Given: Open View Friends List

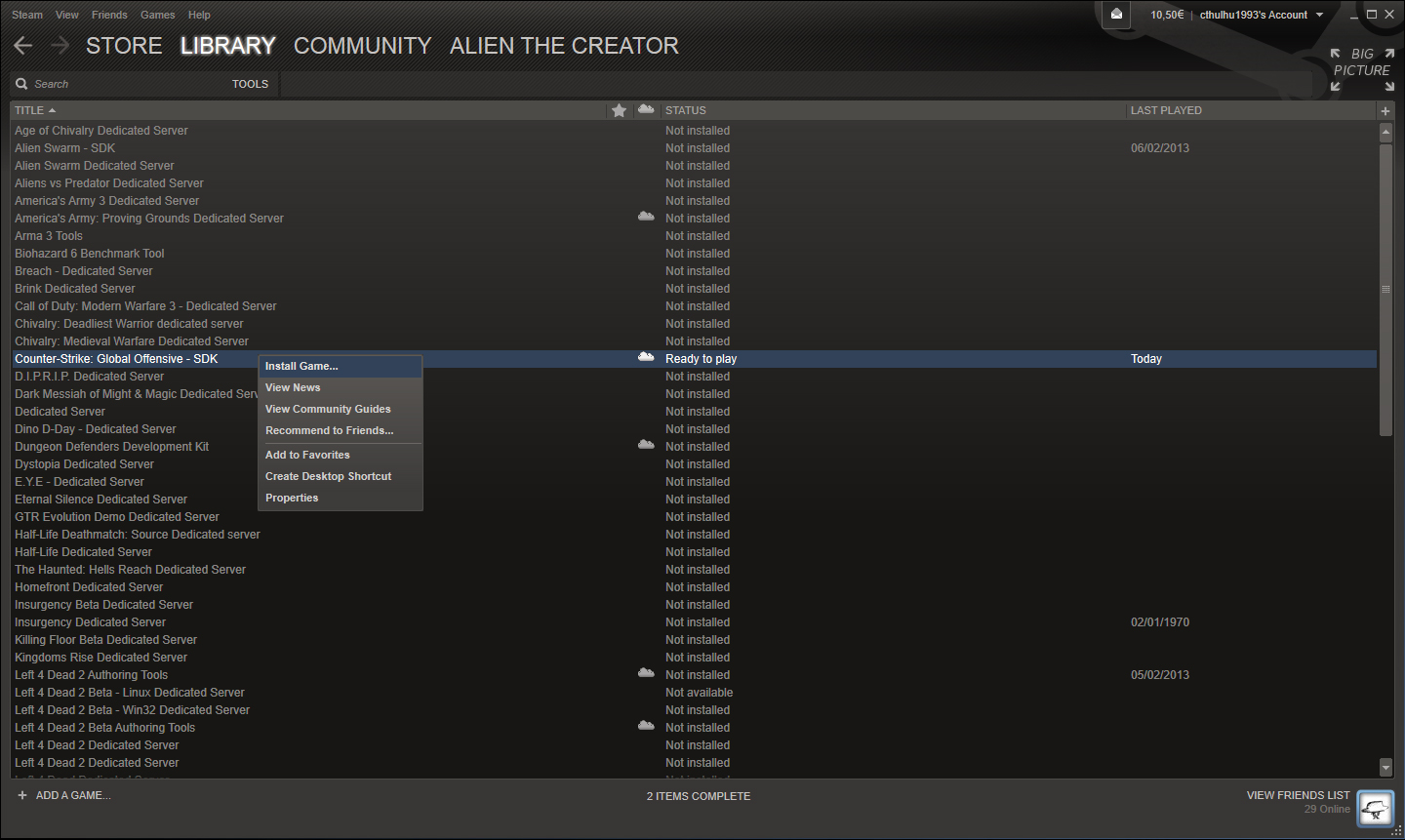Looking at the screenshot, I should coord(1298,795).
